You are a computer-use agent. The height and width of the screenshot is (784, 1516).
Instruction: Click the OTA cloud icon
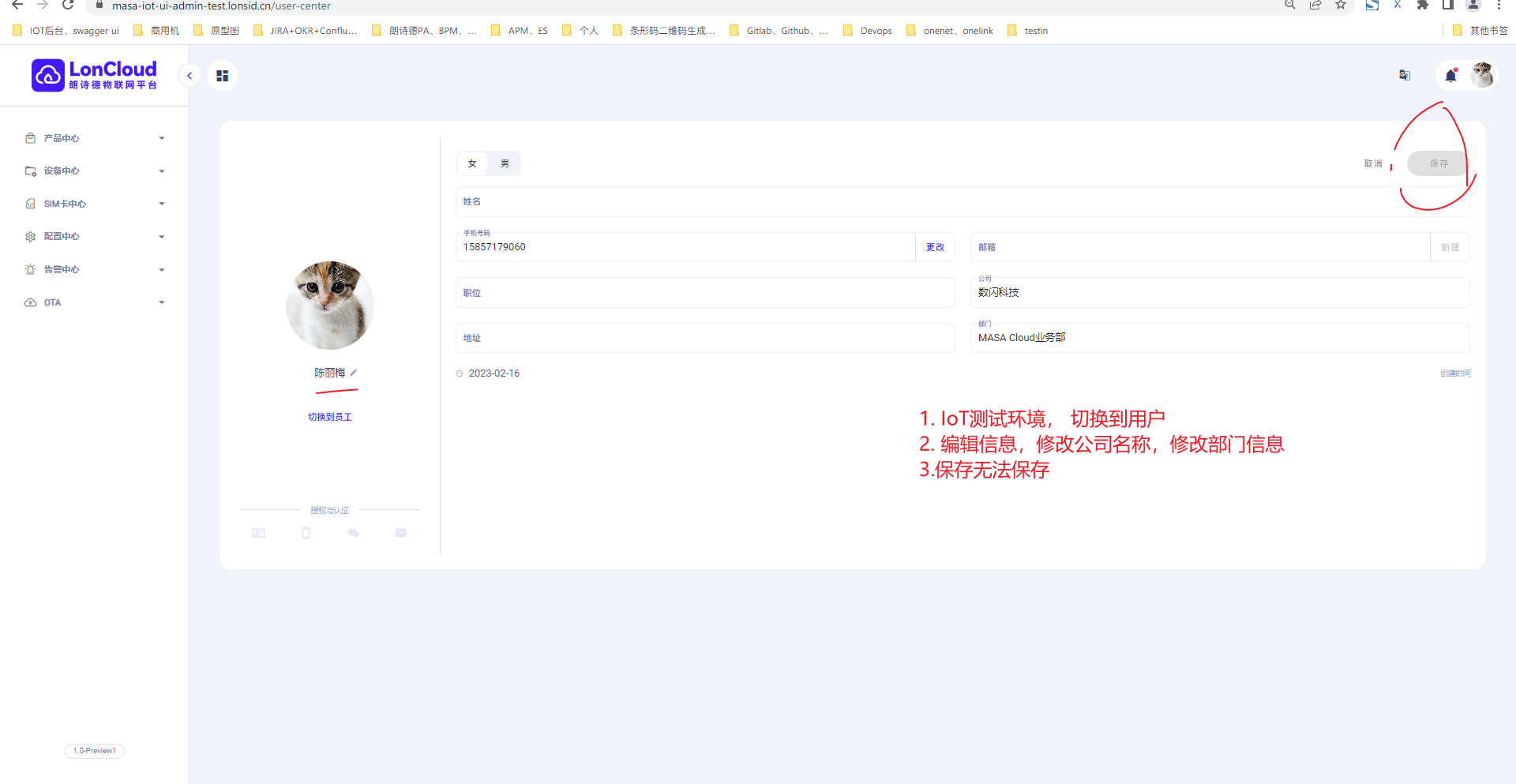pos(30,302)
